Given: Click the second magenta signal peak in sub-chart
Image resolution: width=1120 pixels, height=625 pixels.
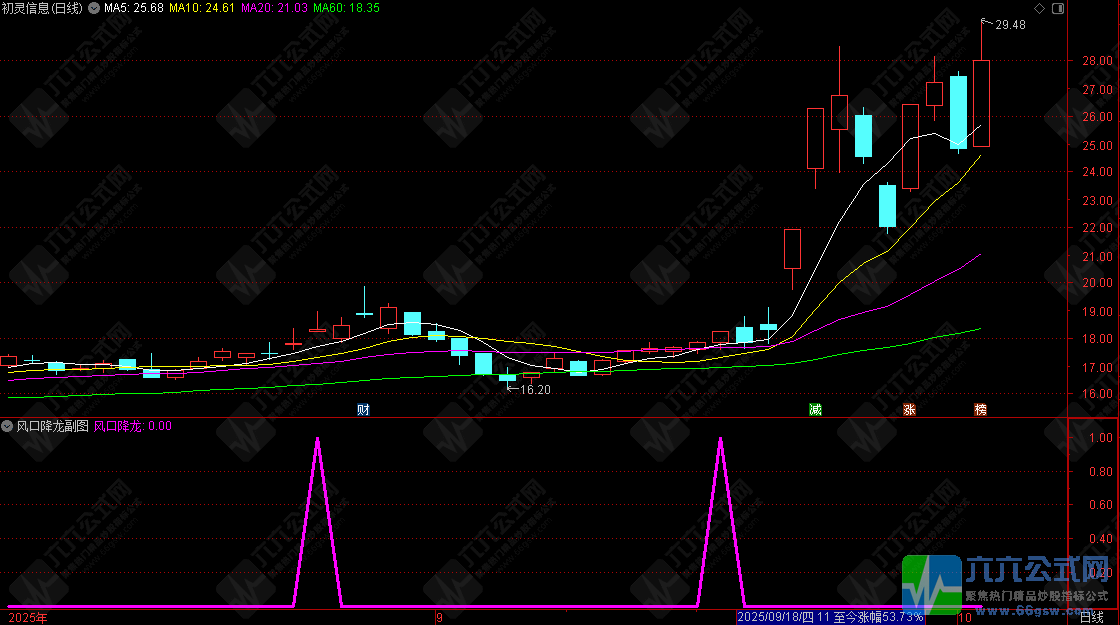Looking at the screenshot, I should 721,521.
